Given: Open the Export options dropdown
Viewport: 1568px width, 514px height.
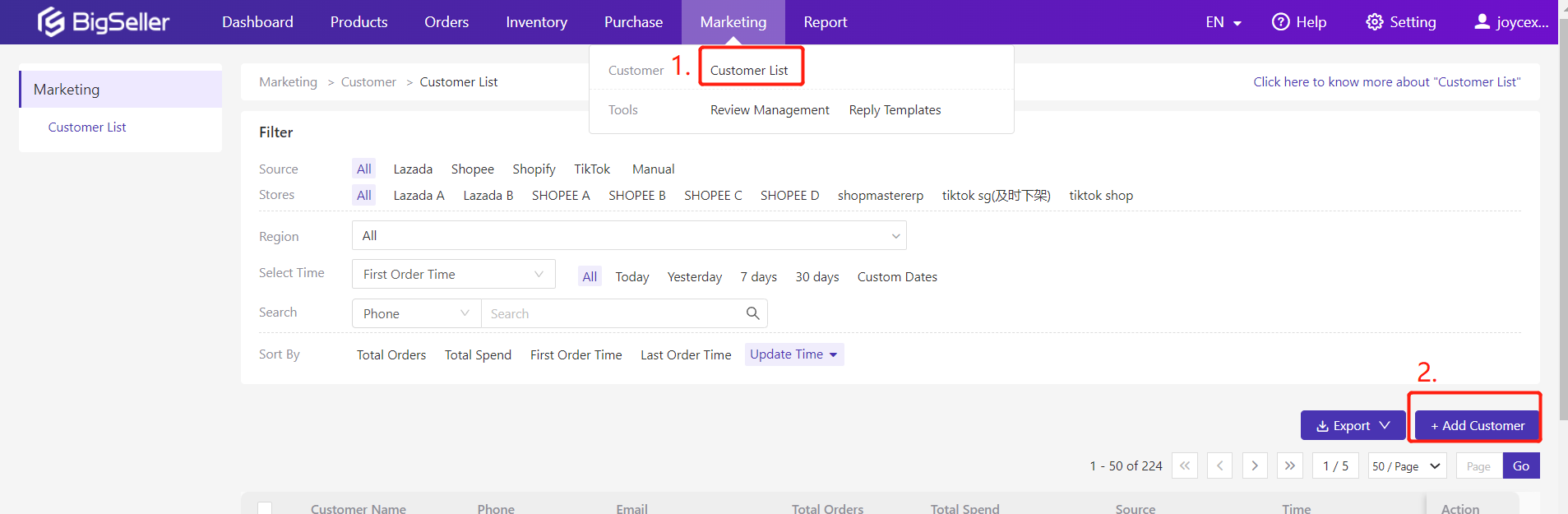Looking at the screenshot, I should click(x=1353, y=425).
